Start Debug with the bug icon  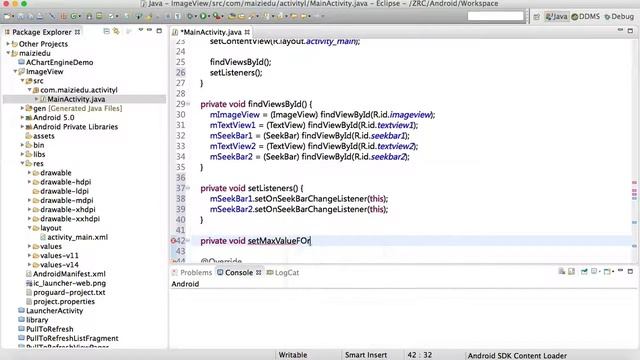pyautogui.click(x=189, y=16)
